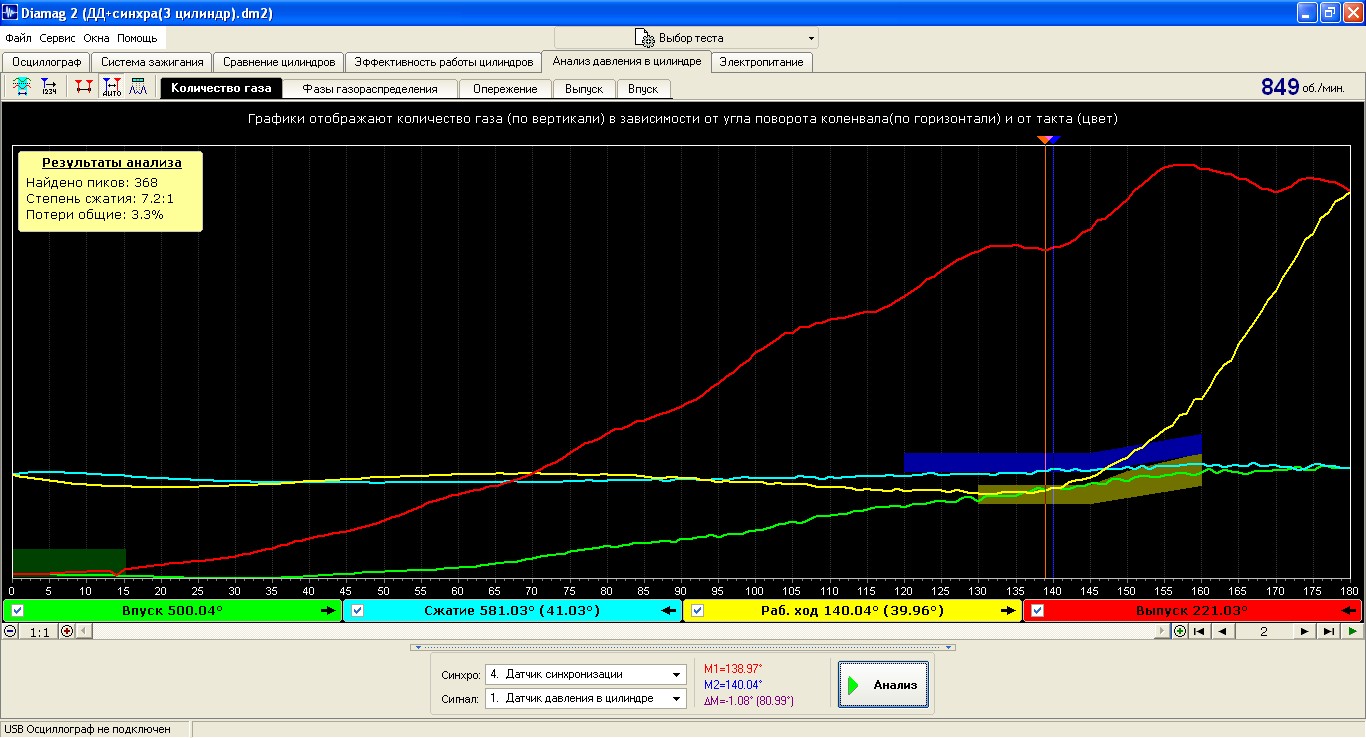The height and width of the screenshot is (738, 1366).
Task: Toggle the Сжатие stroke checkbox
Action: [x=358, y=611]
